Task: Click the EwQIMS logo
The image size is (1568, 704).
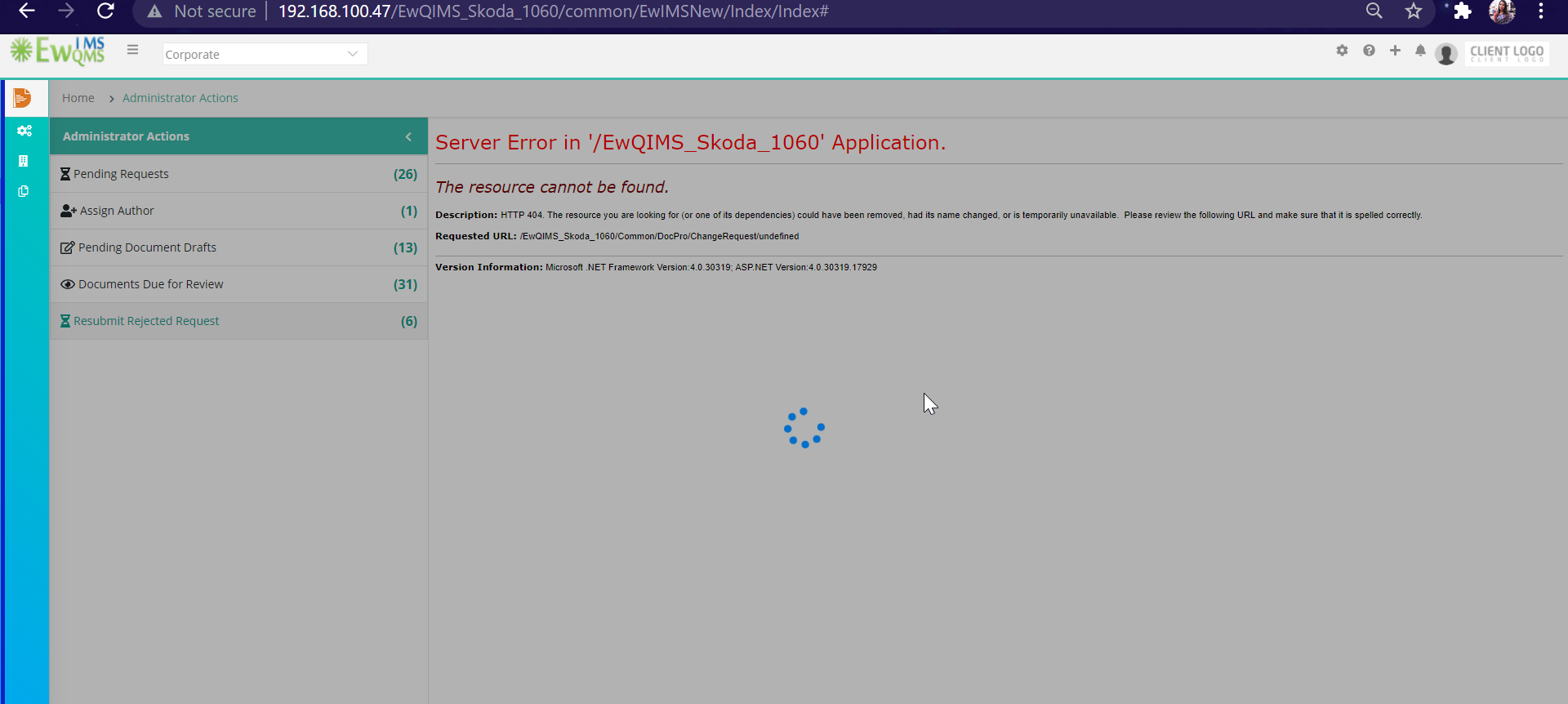Action: pyautogui.click(x=57, y=51)
